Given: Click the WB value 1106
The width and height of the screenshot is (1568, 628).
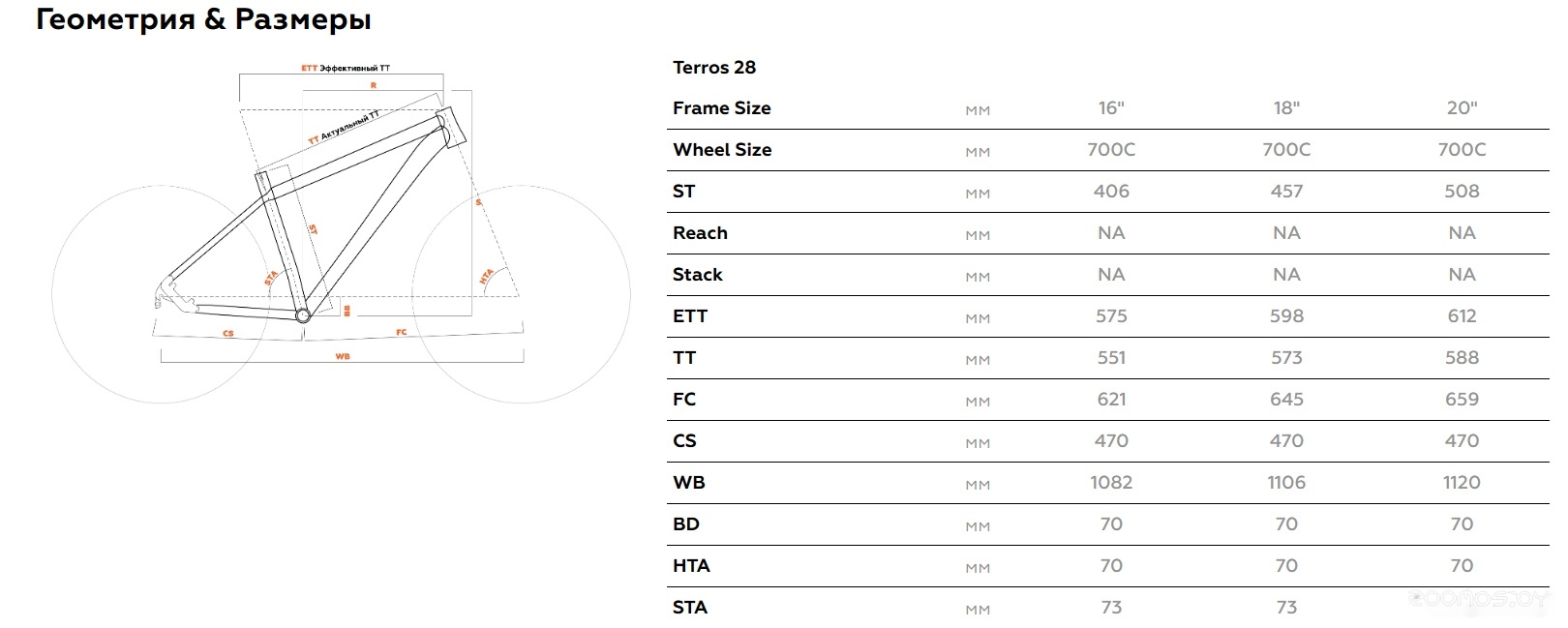Looking at the screenshot, I should click(1286, 483).
